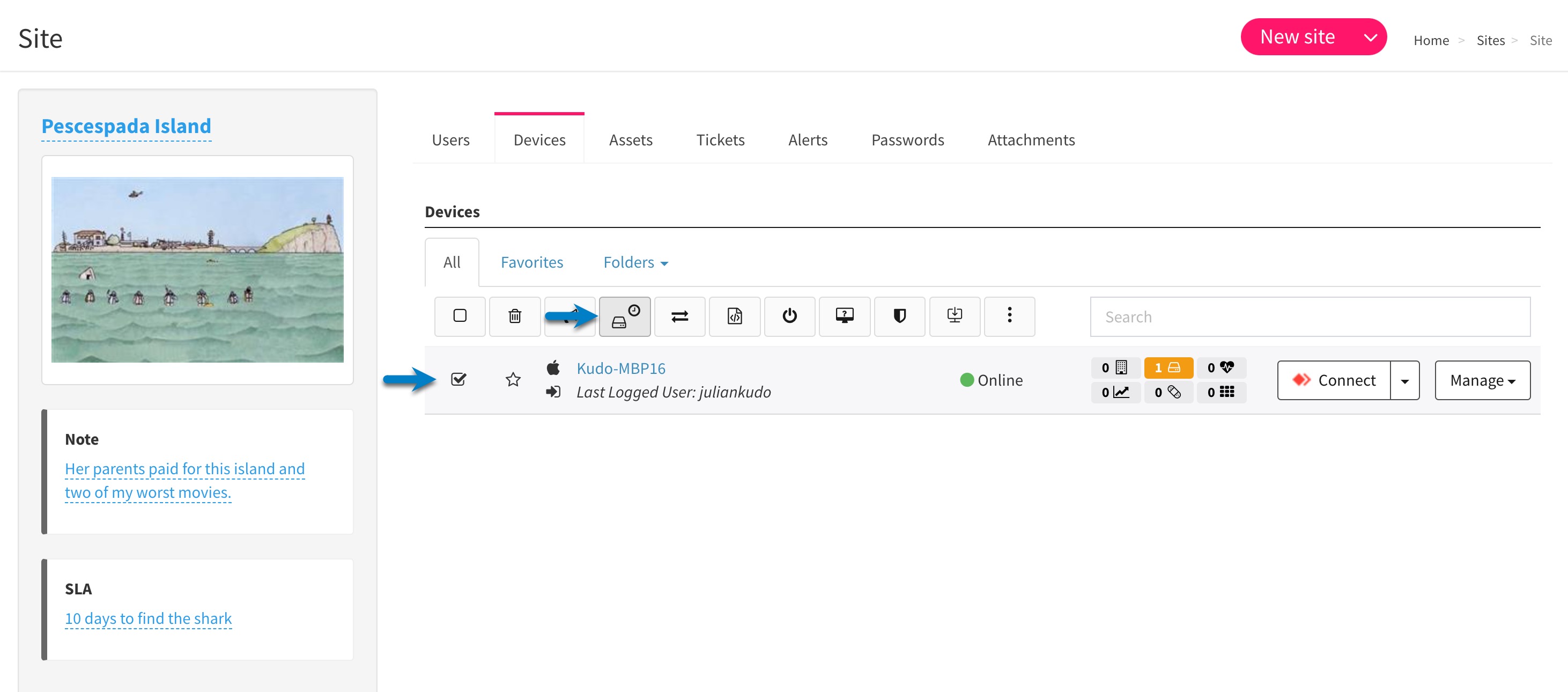Click the shield security icon
The width and height of the screenshot is (1568, 692).
(x=900, y=316)
